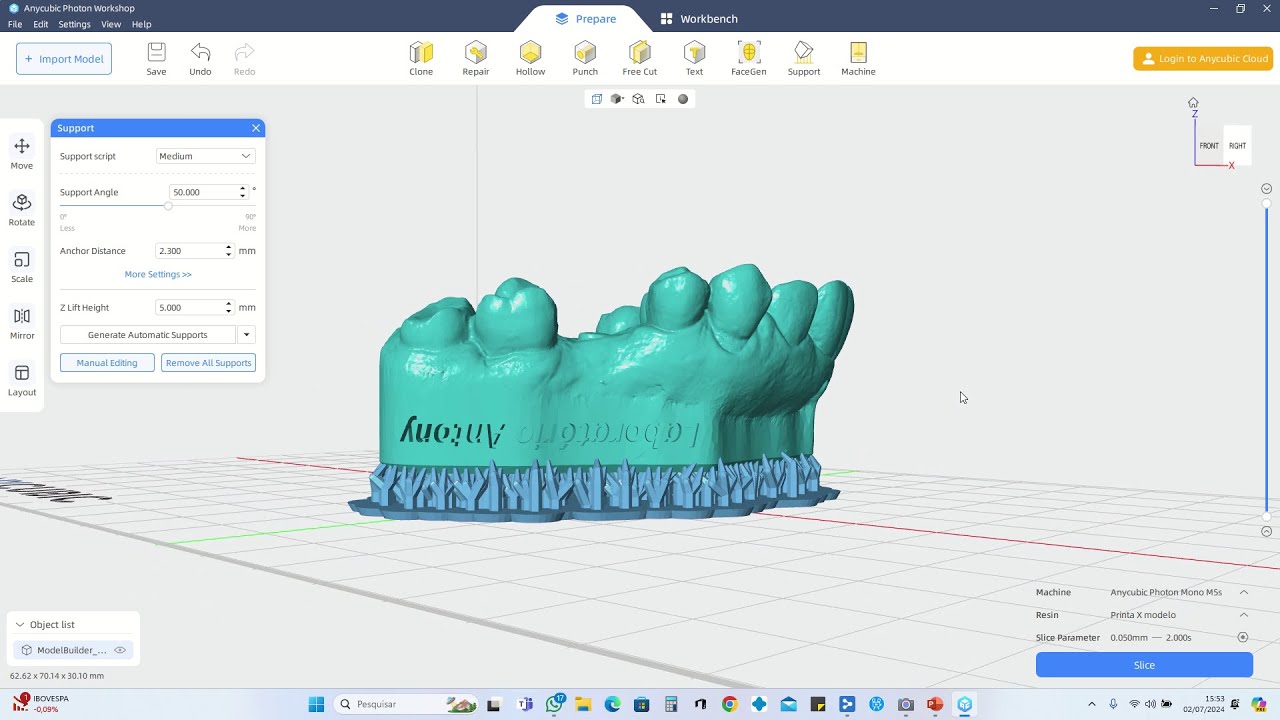Screen dimensions: 1280x720
Task: Select ModelBuilder item in Object list
Action: point(72,650)
